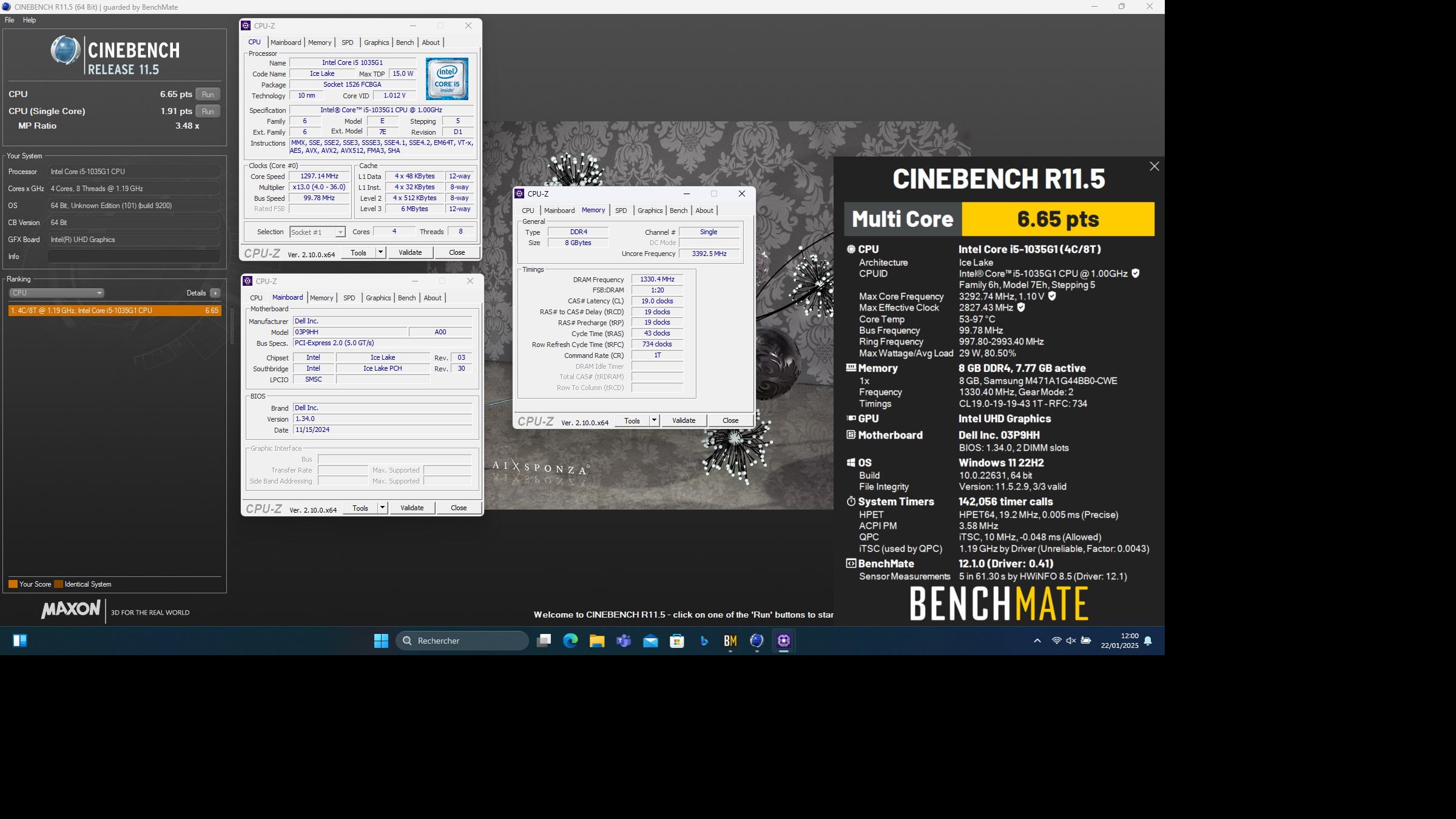Click the ranking Details arrow button
The width and height of the screenshot is (1456, 819).
point(215,293)
